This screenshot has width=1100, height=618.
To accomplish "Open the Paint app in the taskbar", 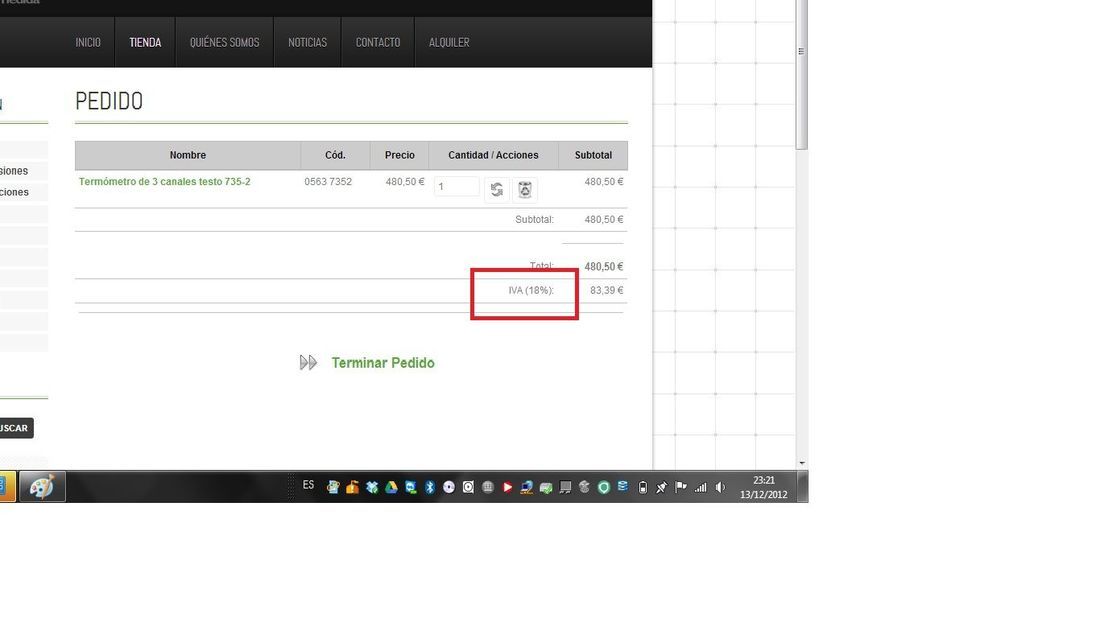I will [42, 486].
